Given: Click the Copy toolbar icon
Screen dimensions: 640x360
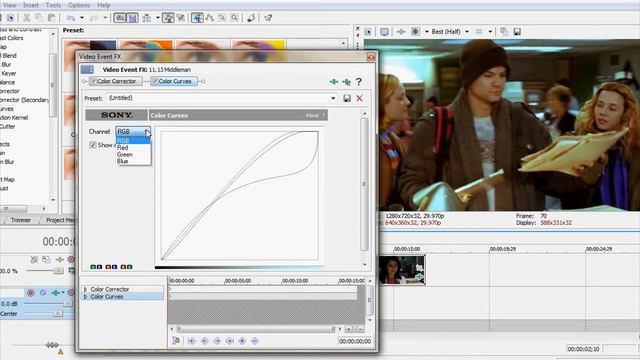Looking at the screenshot, I should pyautogui.click(x=39, y=18).
